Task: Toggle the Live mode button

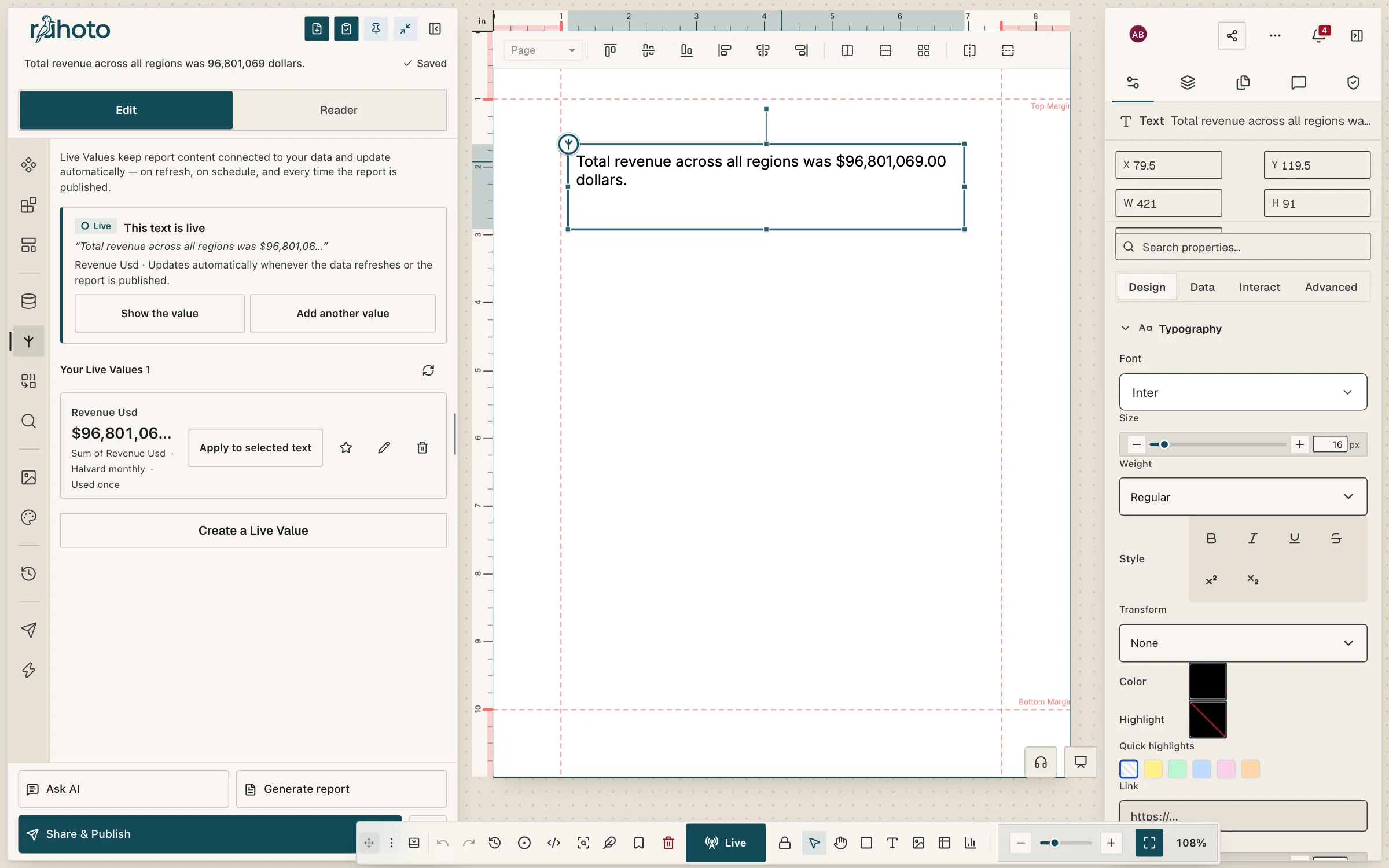Action: click(x=726, y=843)
